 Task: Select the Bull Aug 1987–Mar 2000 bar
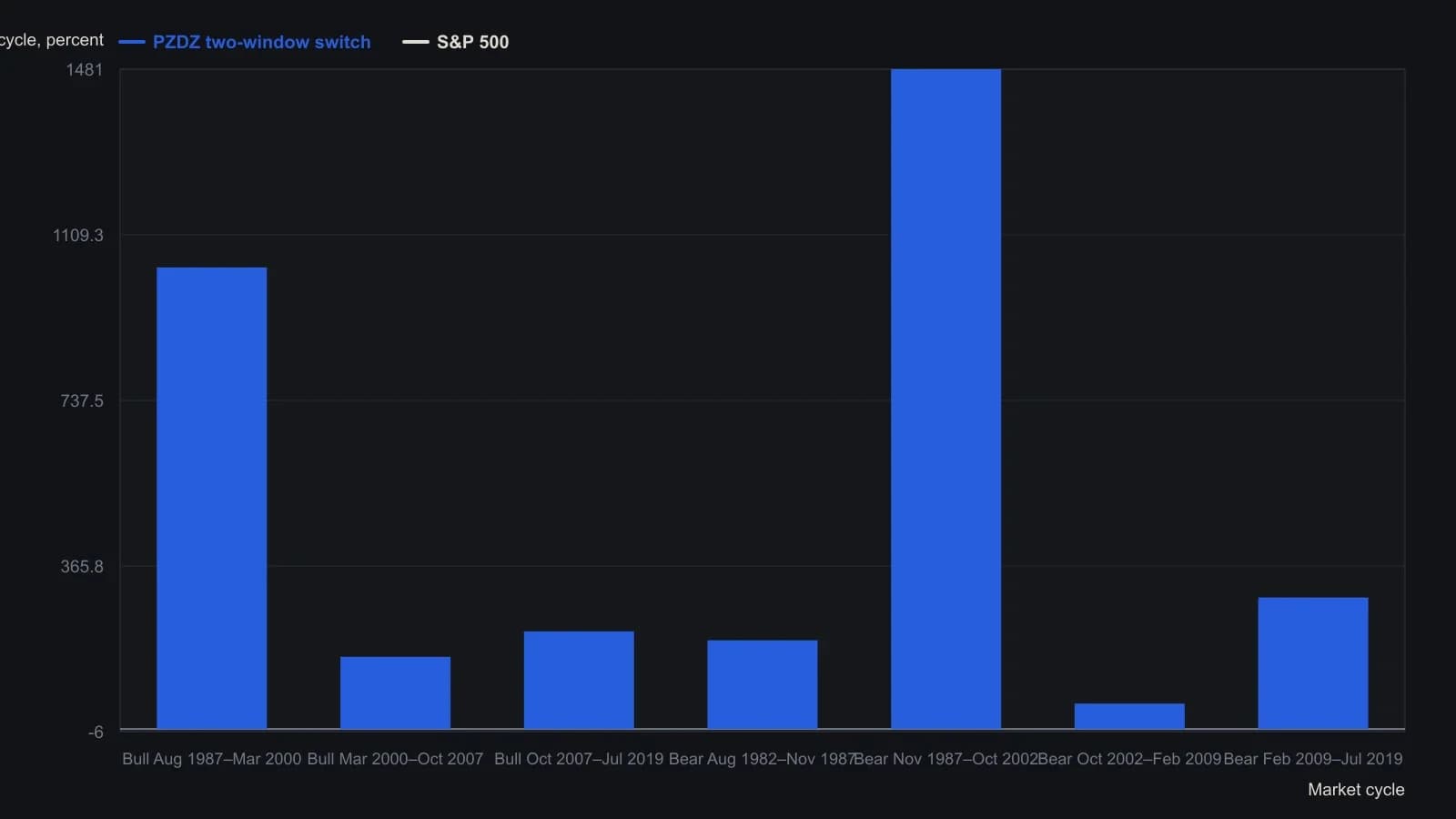click(212, 498)
